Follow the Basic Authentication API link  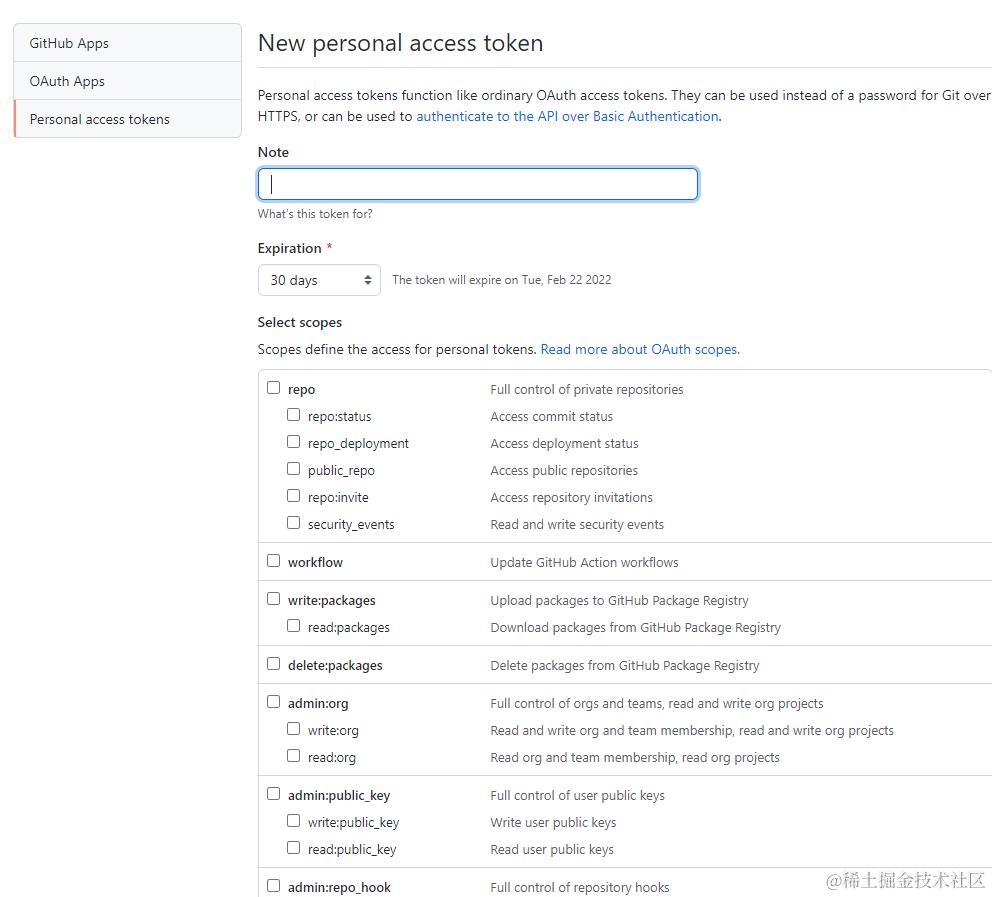567,116
